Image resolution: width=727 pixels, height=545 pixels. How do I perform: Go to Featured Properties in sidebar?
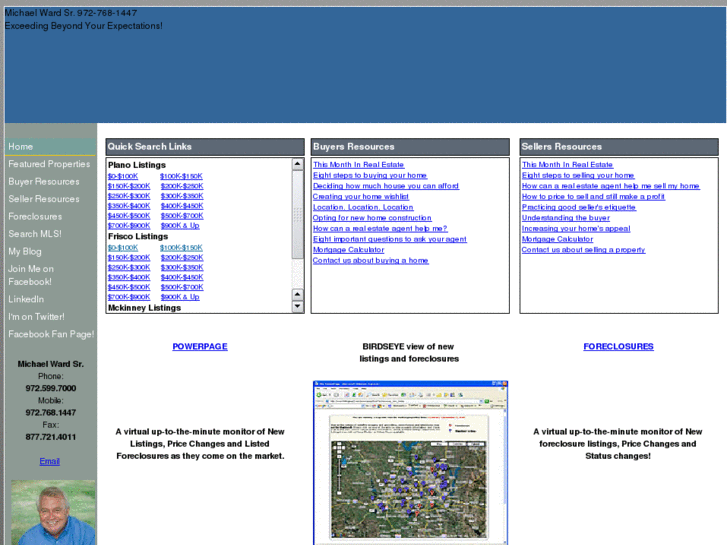[x=49, y=164]
